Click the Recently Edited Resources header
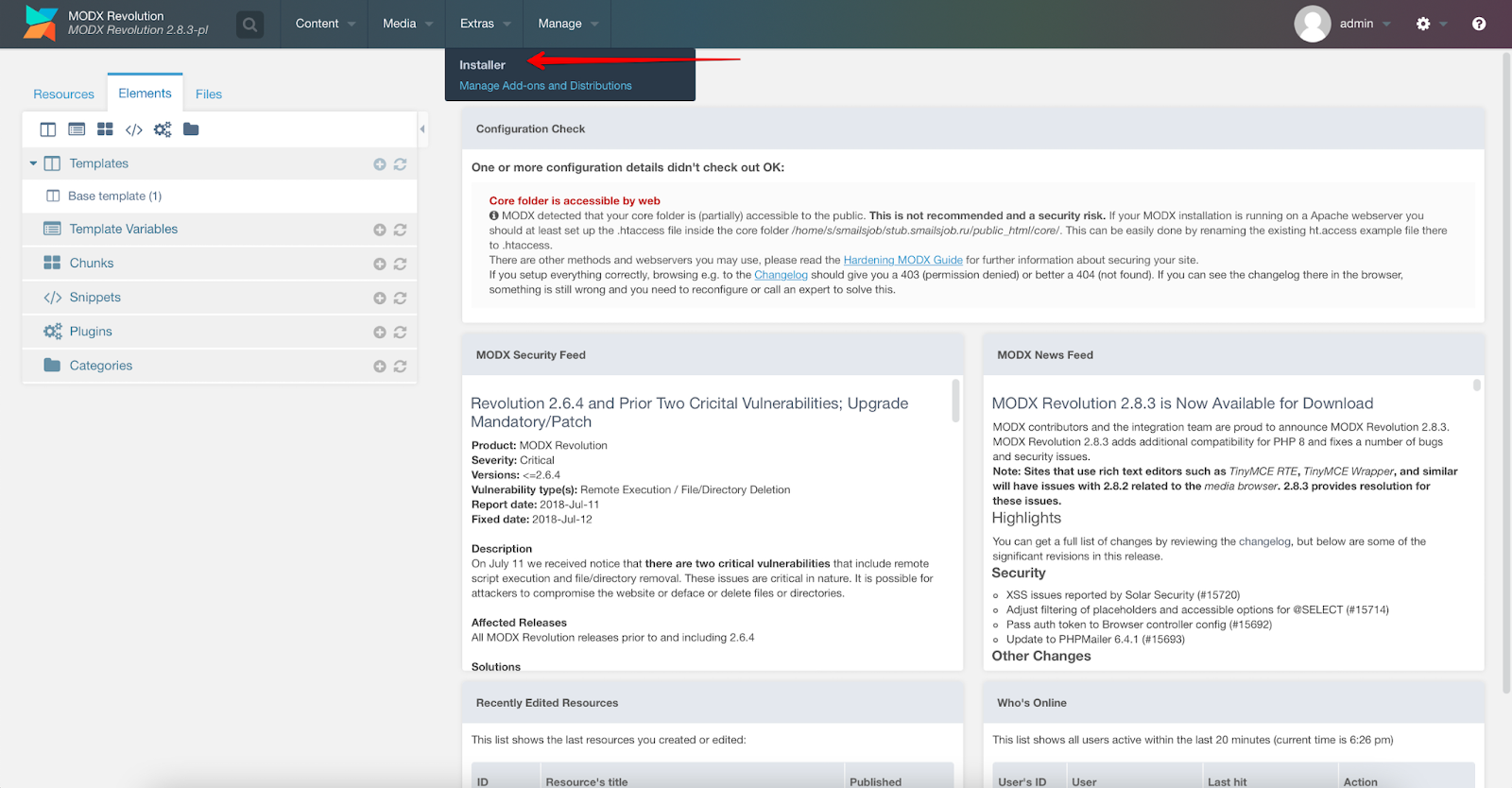 [x=713, y=703]
